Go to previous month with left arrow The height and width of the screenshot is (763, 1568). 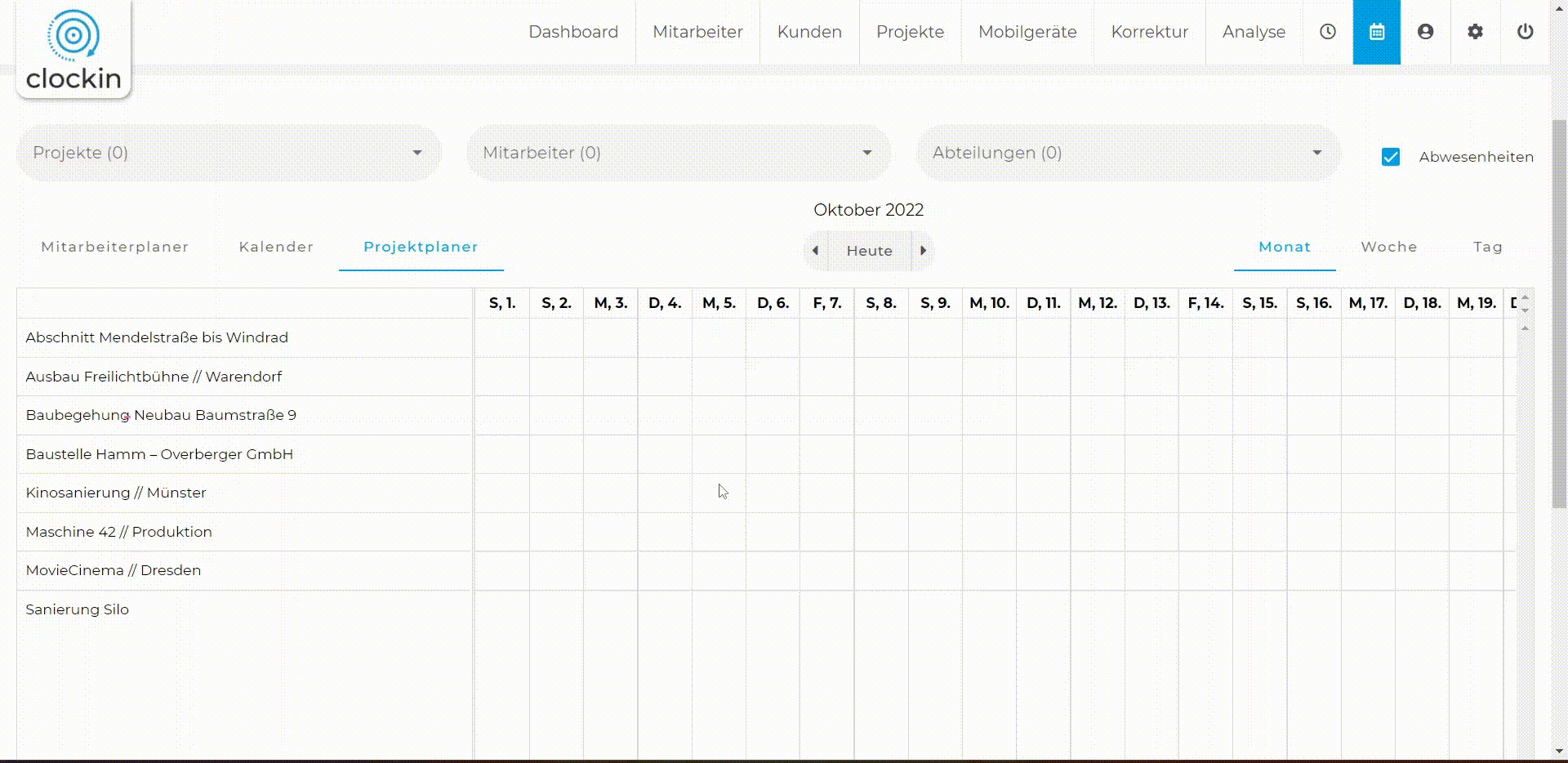816,251
